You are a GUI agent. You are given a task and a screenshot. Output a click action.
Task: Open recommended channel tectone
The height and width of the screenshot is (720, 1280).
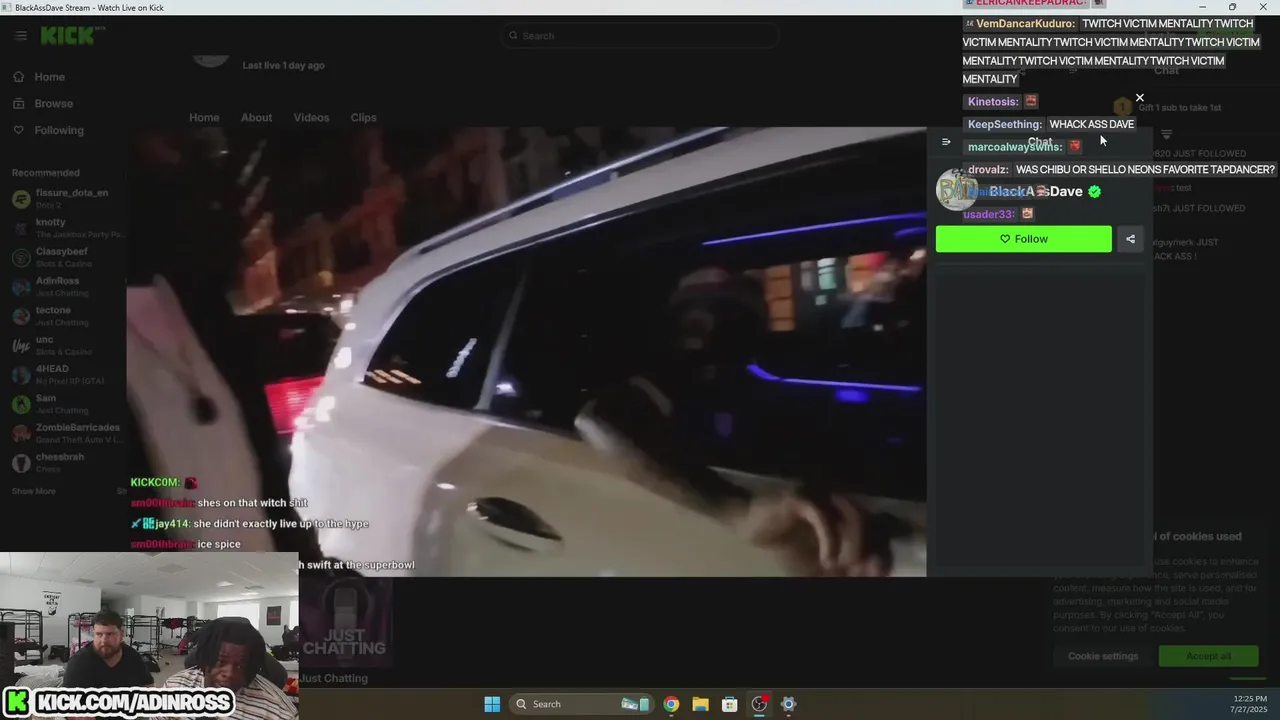(x=66, y=316)
